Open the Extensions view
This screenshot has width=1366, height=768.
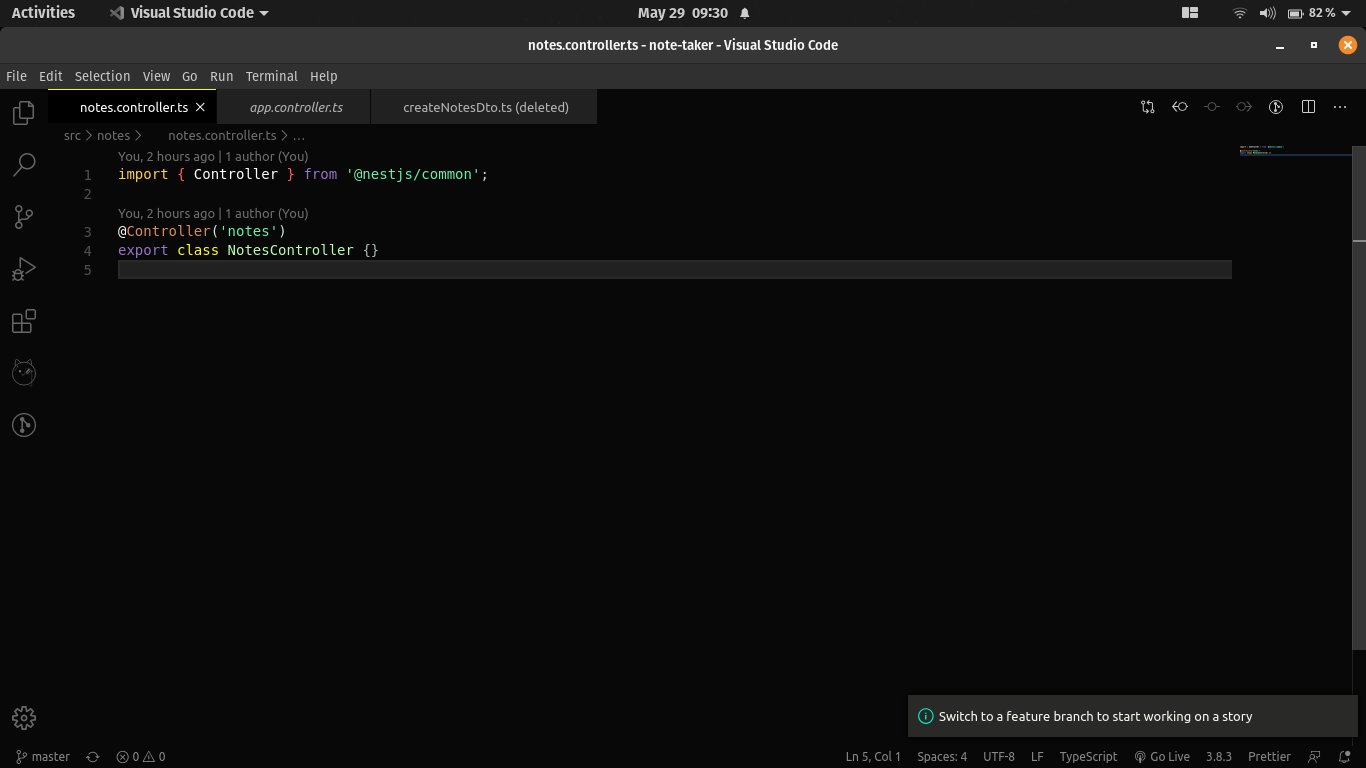click(x=23, y=320)
